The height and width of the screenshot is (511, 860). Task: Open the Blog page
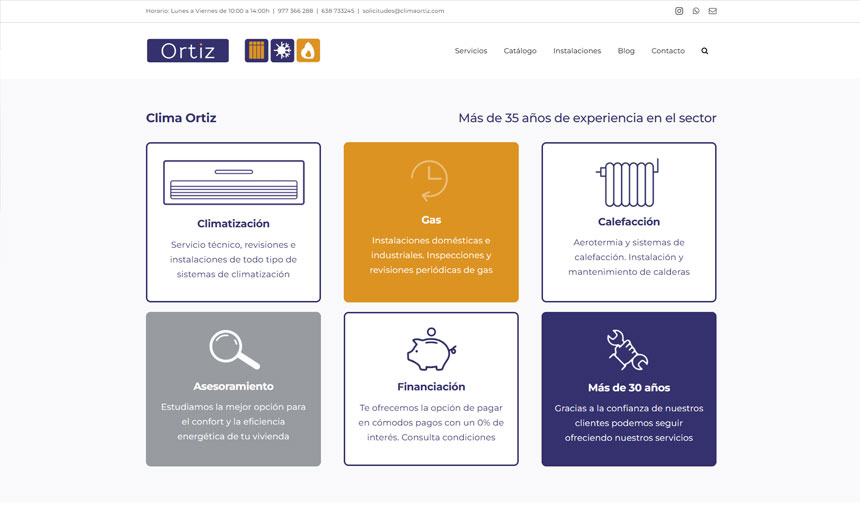[626, 51]
